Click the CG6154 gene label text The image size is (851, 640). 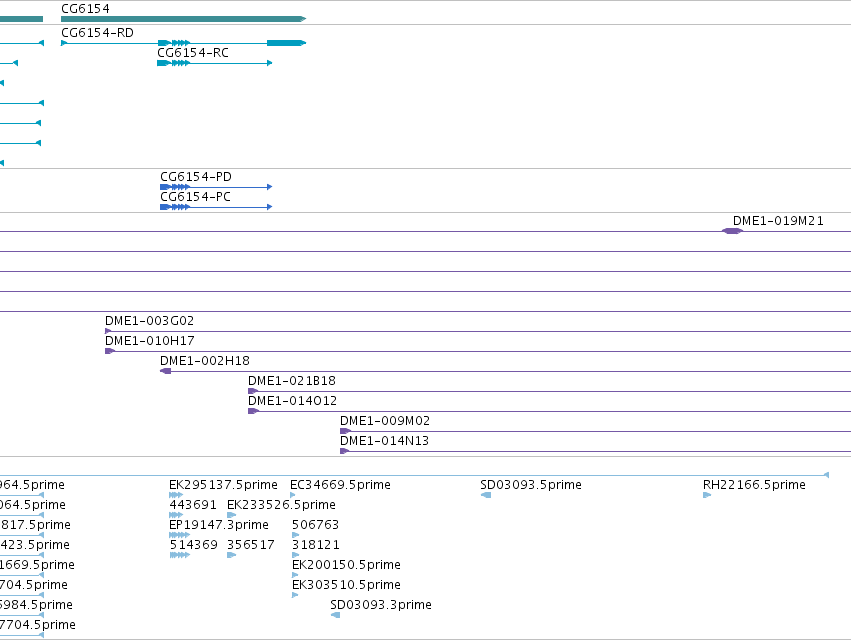click(x=85, y=9)
